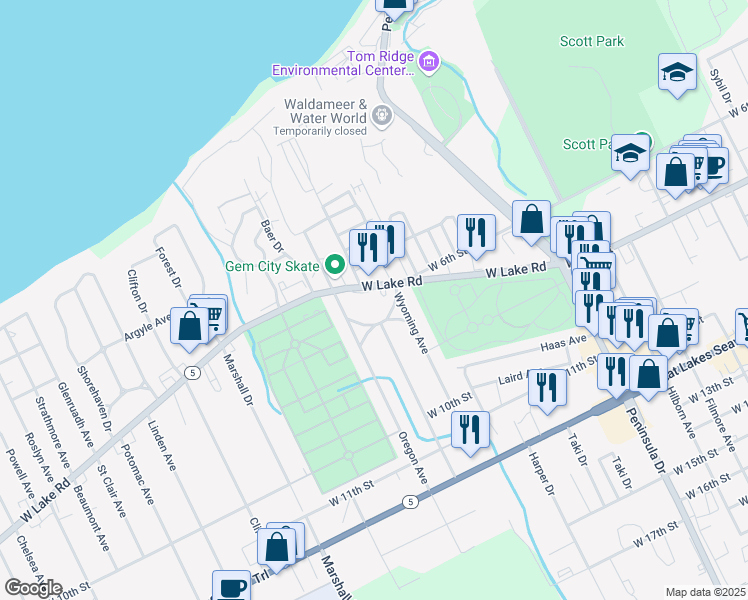The height and width of the screenshot is (600, 748).
Task: Click the Peninsula Dr street label
Action: tap(645, 439)
